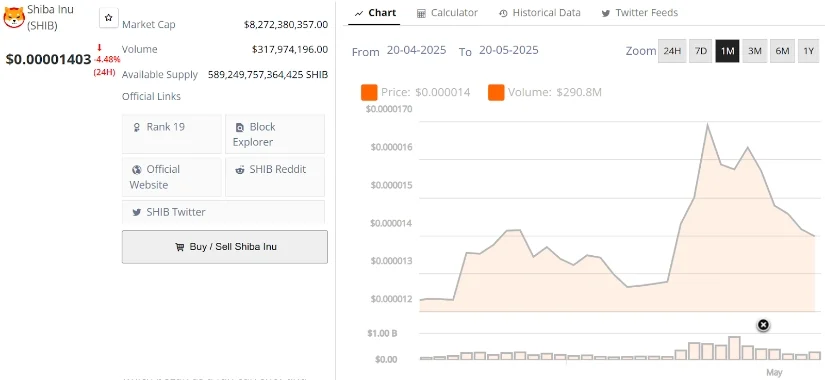Switch to the Chart tab

(x=375, y=13)
